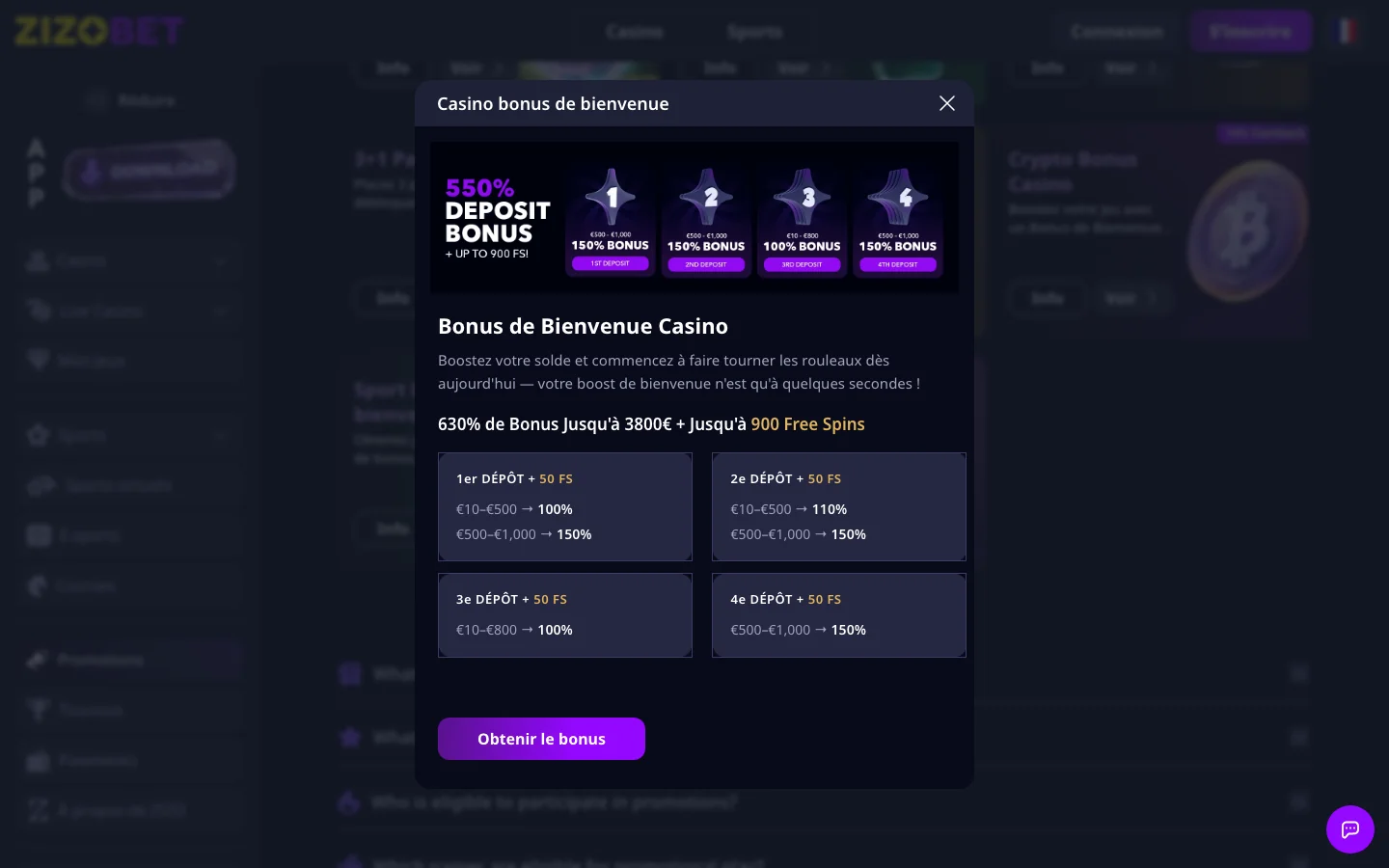Select the 3rd deposit 100% bonus tile

coord(802,220)
